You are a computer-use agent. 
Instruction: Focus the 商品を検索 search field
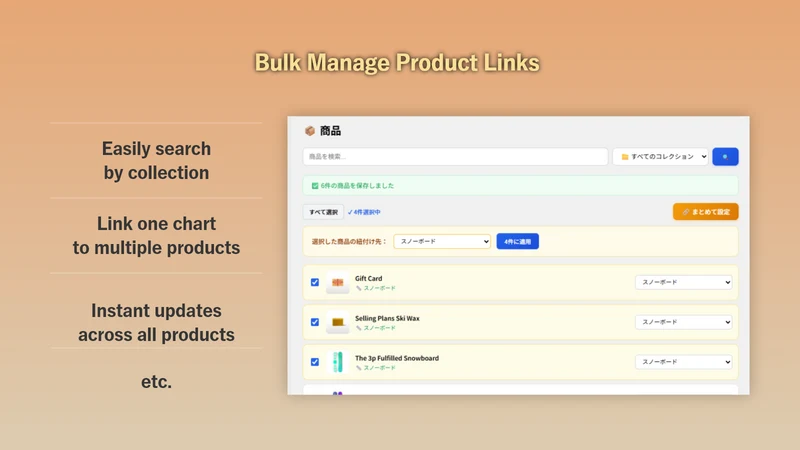coord(455,157)
